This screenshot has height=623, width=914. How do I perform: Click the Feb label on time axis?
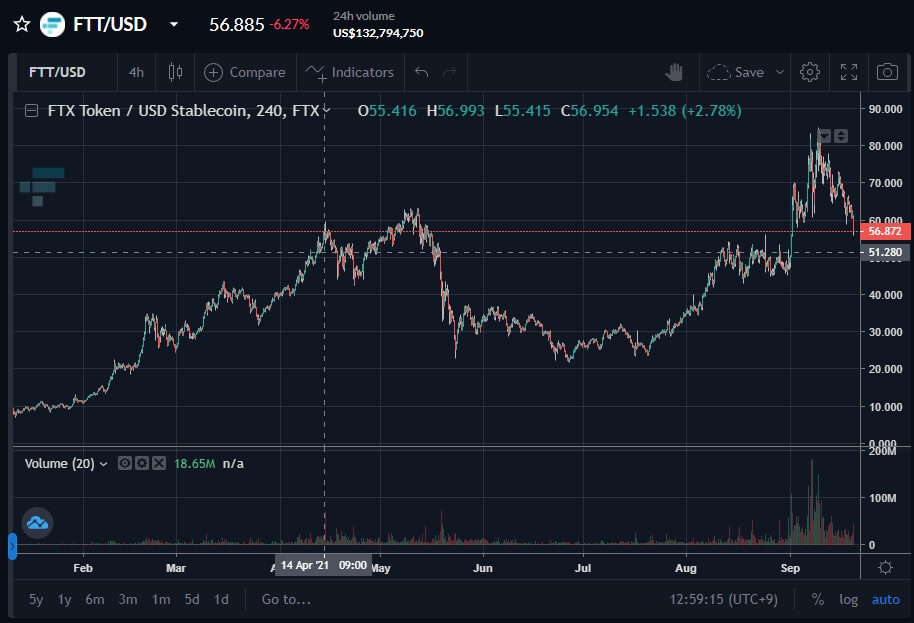point(83,568)
